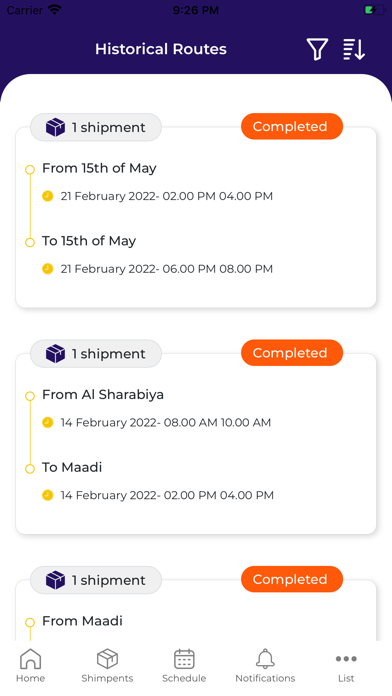Open the Shimpents tab

point(107,665)
